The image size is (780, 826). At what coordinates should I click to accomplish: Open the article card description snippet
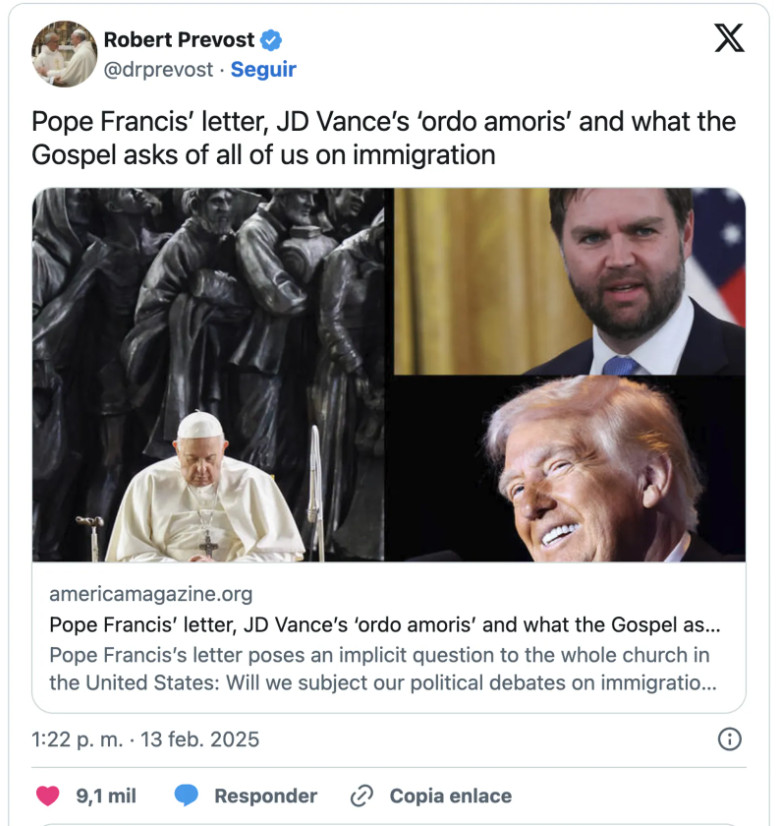383,669
